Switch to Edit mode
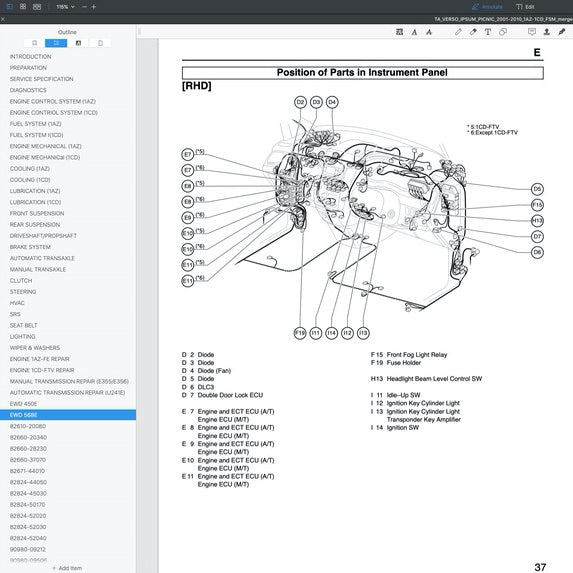Image resolution: width=573 pixels, height=573 pixels. (x=525, y=7)
